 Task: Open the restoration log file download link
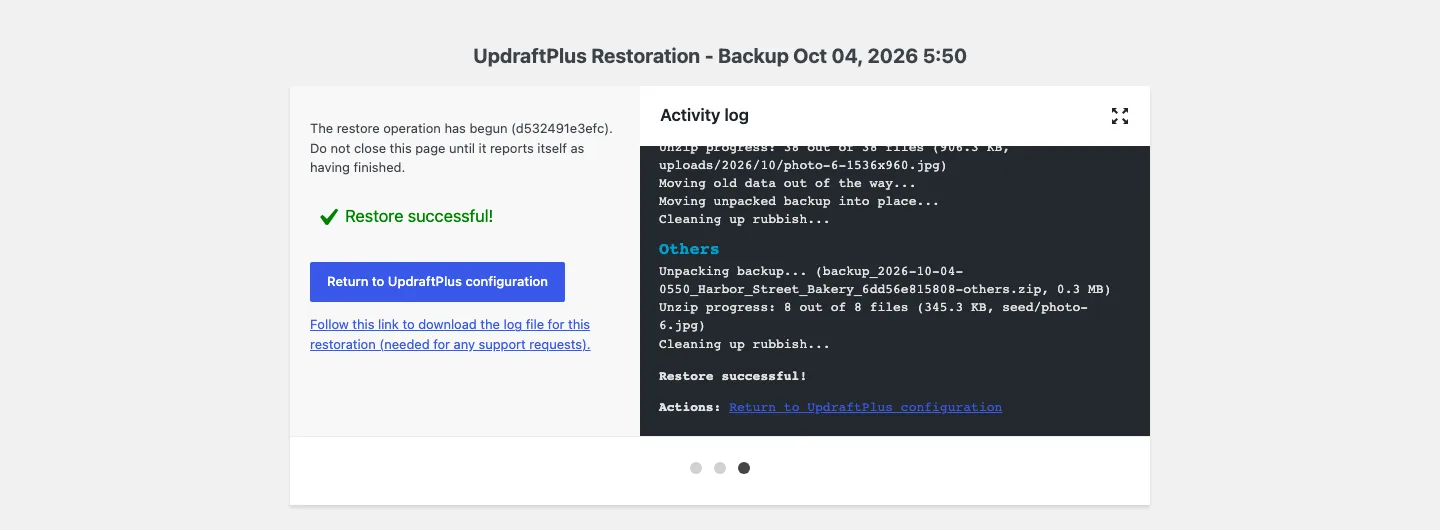click(x=450, y=335)
